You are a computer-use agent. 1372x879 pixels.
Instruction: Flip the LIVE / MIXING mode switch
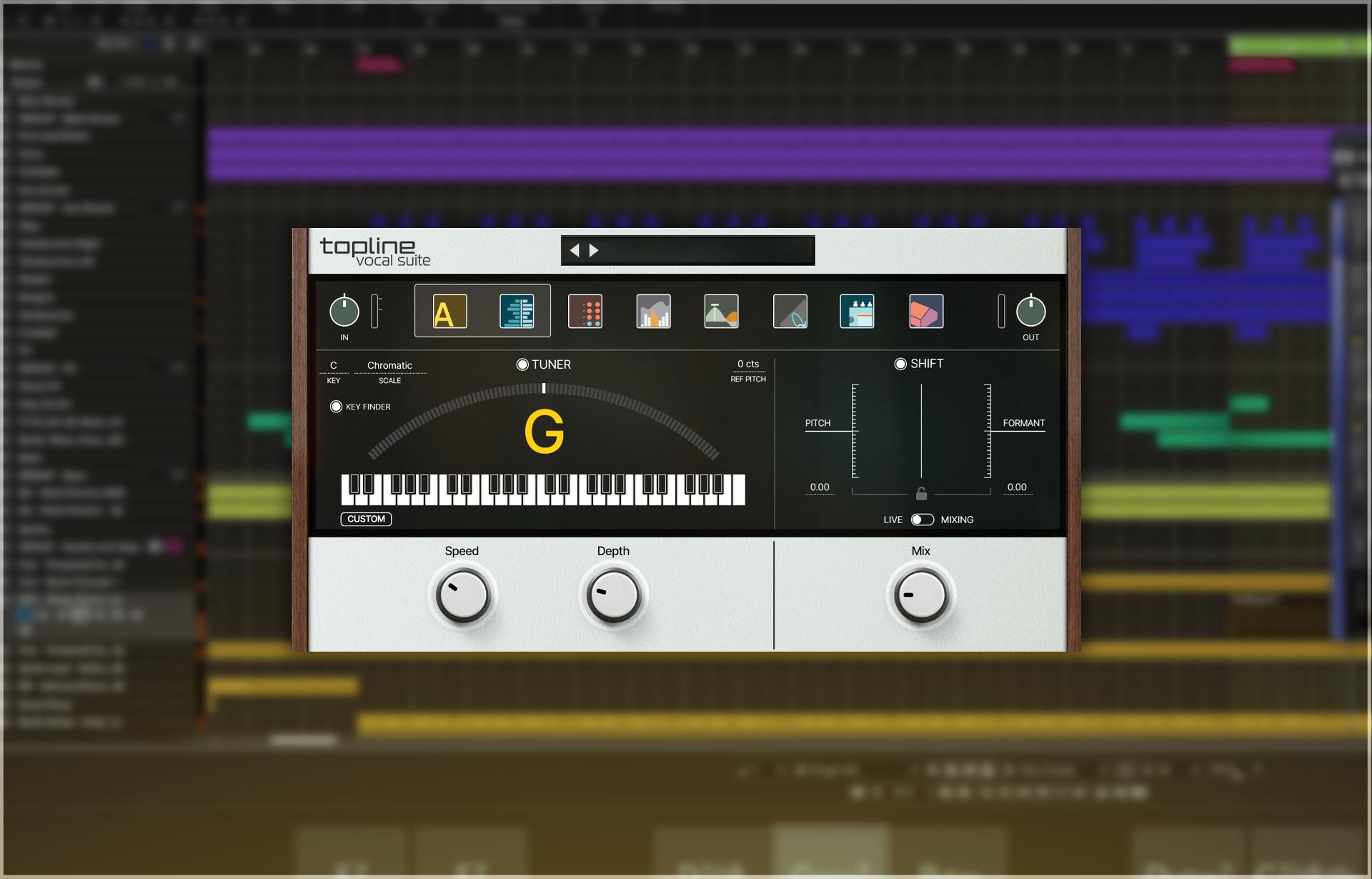(x=922, y=520)
